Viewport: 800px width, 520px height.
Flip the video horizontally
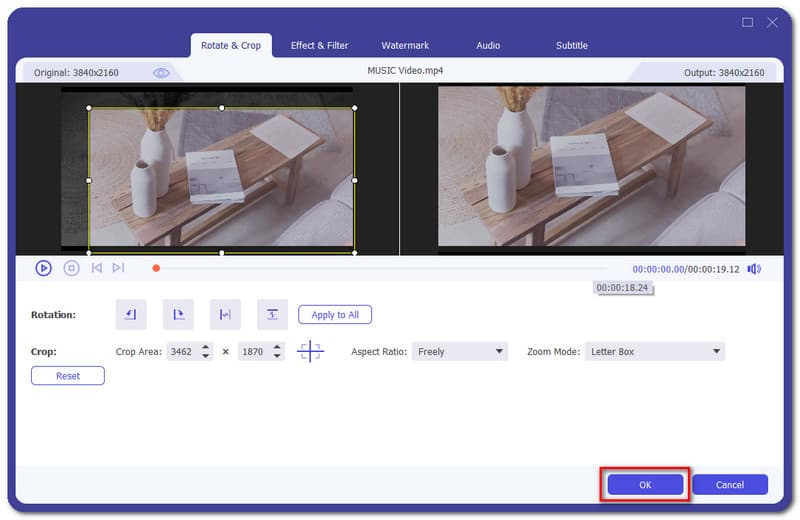coord(225,314)
